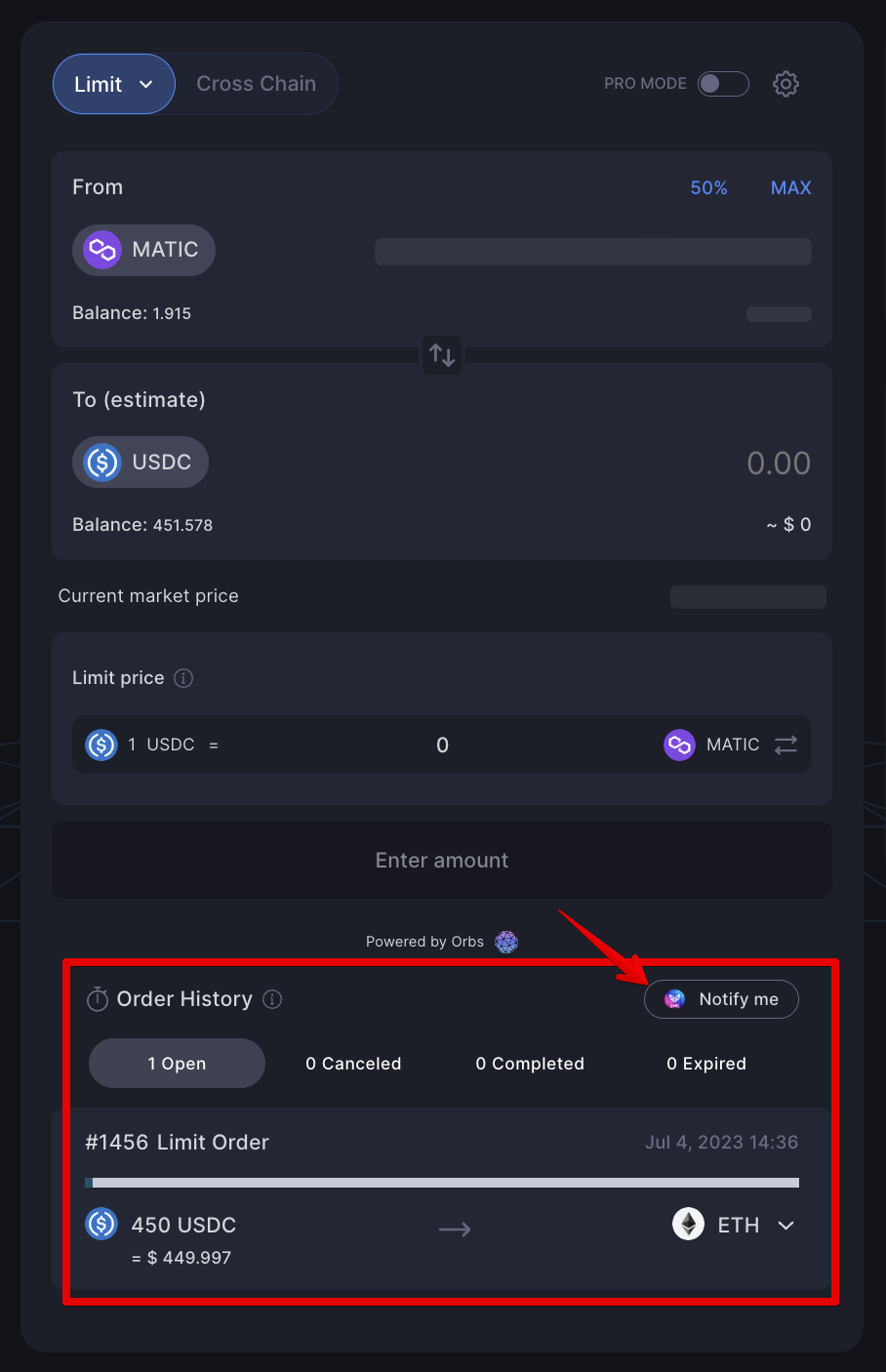Click the Enter amount field
Screen dimensions: 886x1372
click(x=442, y=860)
